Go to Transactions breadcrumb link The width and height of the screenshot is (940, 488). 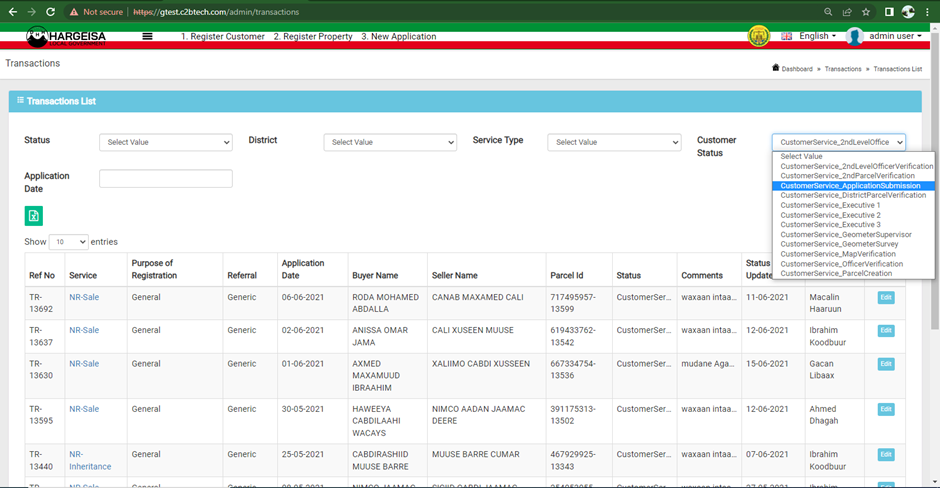pos(843,69)
